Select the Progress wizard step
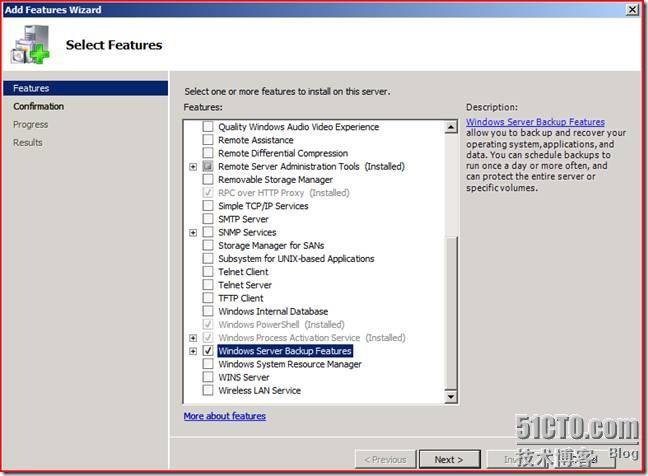The height and width of the screenshot is (476, 648). click(x=31, y=124)
